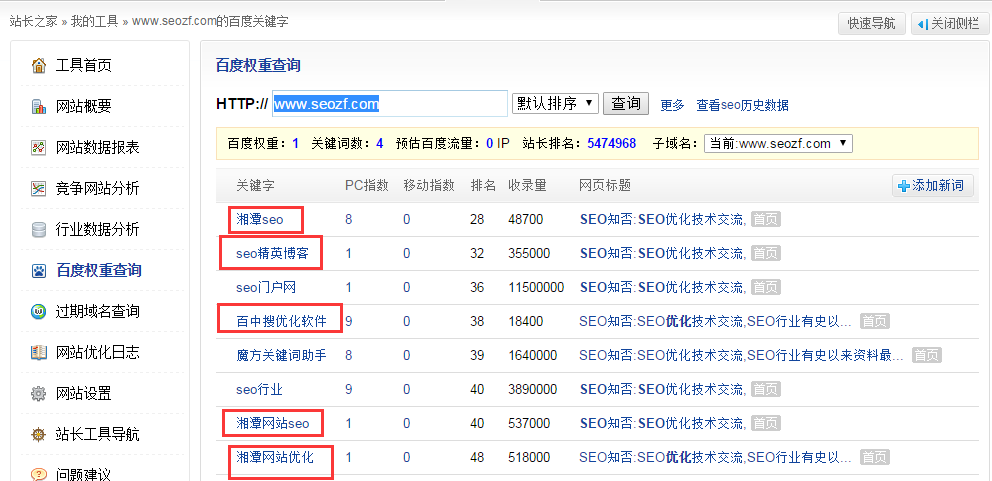Click page title in 湘潭网站seo row
The image size is (992, 481).
click(663, 423)
